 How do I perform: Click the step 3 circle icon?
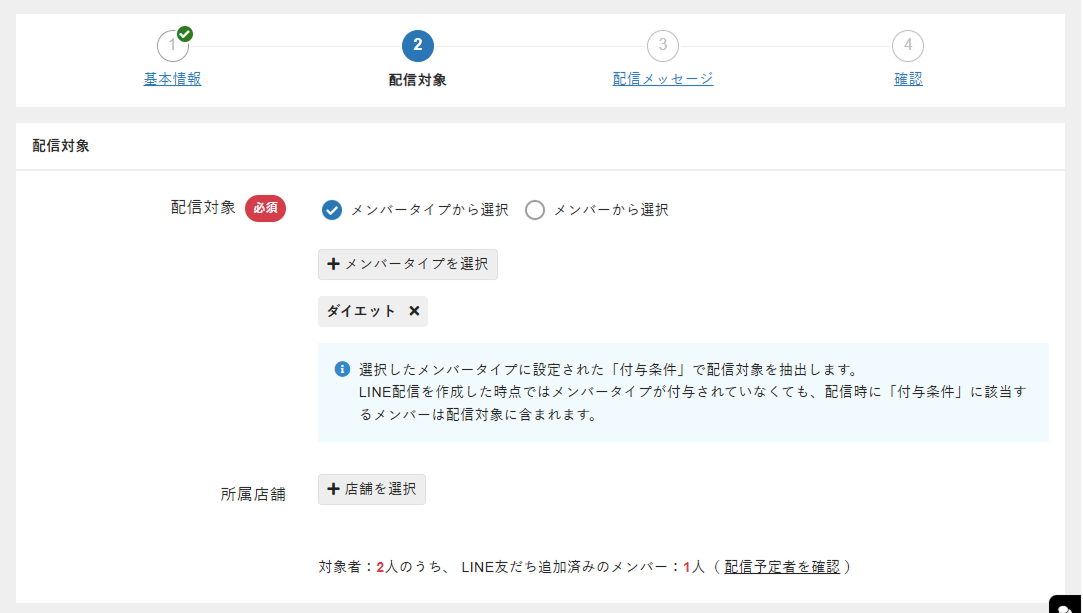[x=663, y=44]
